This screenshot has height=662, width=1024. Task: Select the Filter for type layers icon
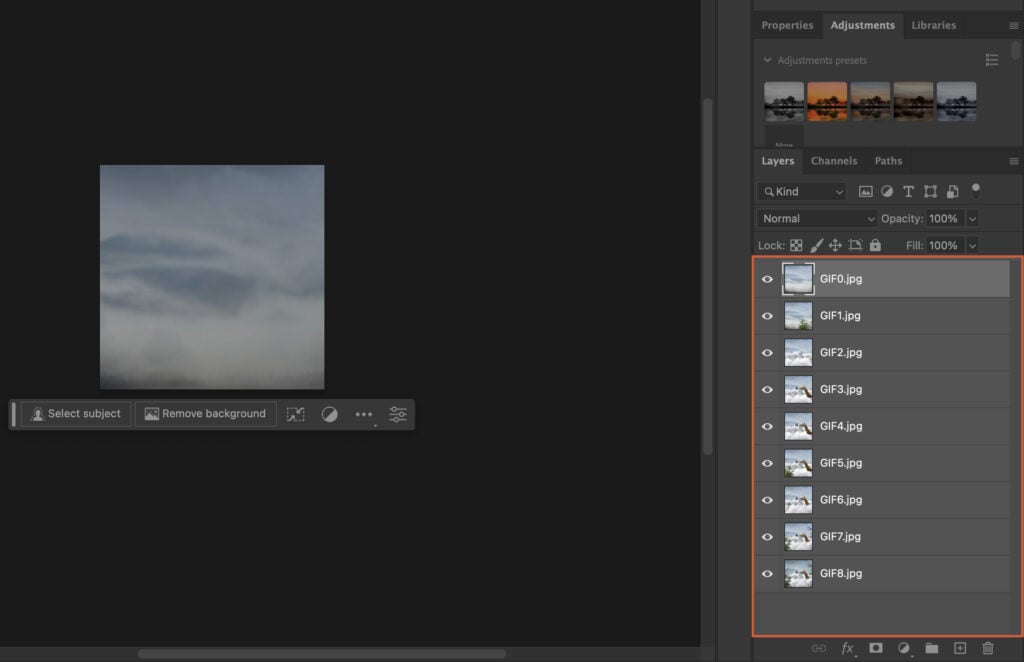click(908, 191)
